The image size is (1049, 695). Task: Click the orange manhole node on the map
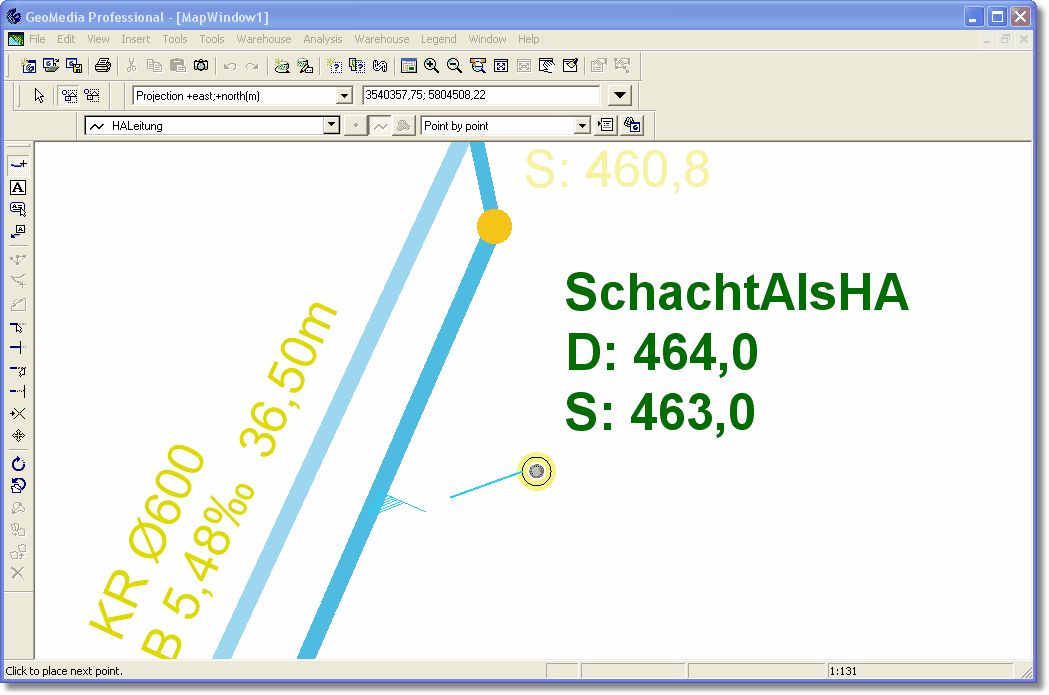pos(494,227)
